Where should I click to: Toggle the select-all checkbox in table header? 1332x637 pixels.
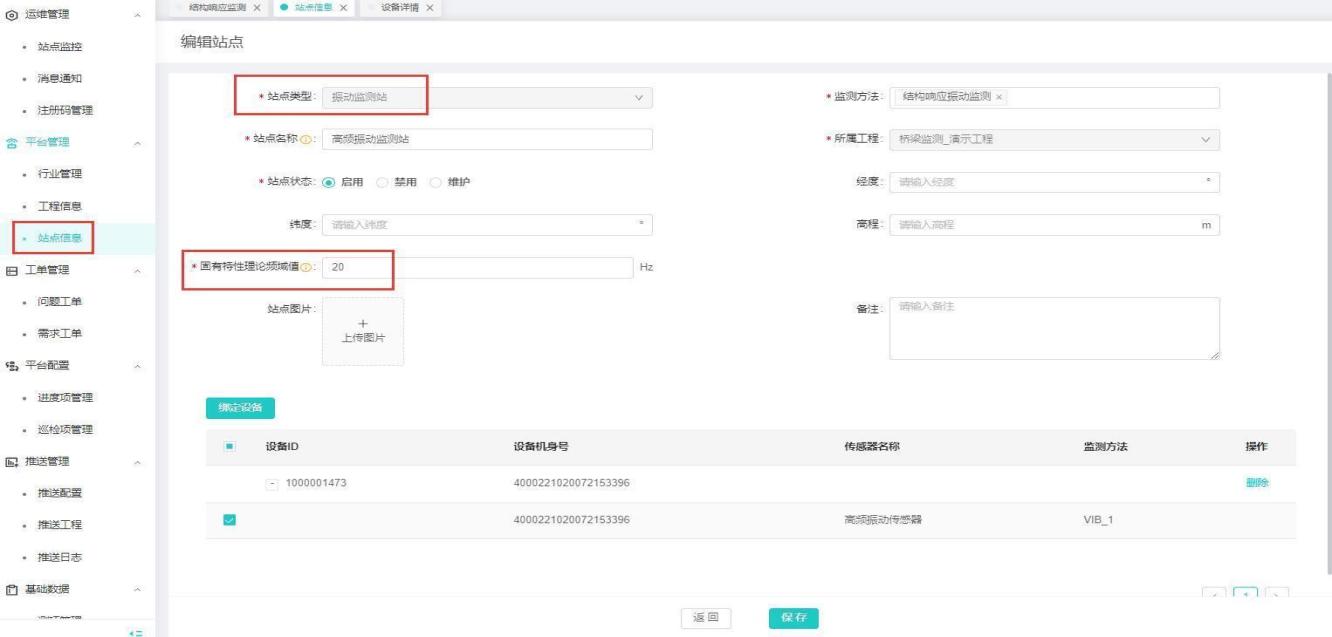(x=227, y=447)
